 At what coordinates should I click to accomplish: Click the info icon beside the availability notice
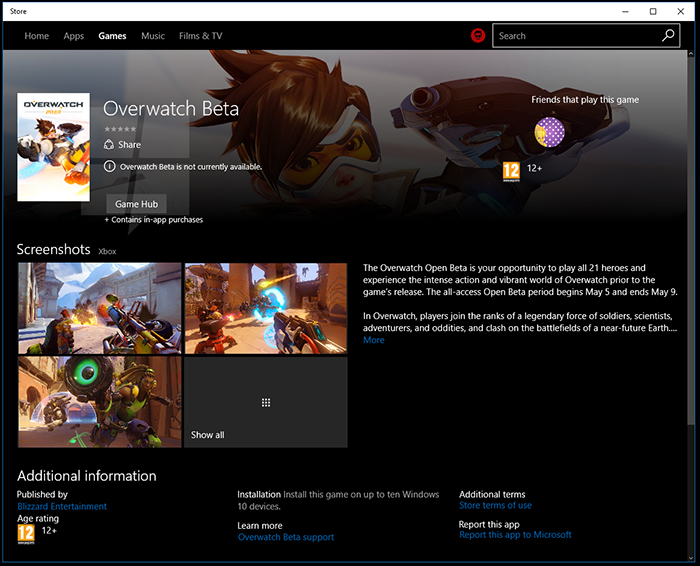109,167
